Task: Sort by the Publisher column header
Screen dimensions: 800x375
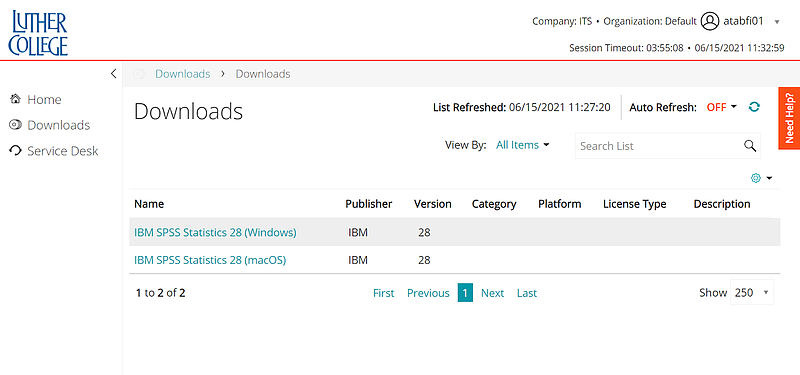Action: click(x=368, y=204)
